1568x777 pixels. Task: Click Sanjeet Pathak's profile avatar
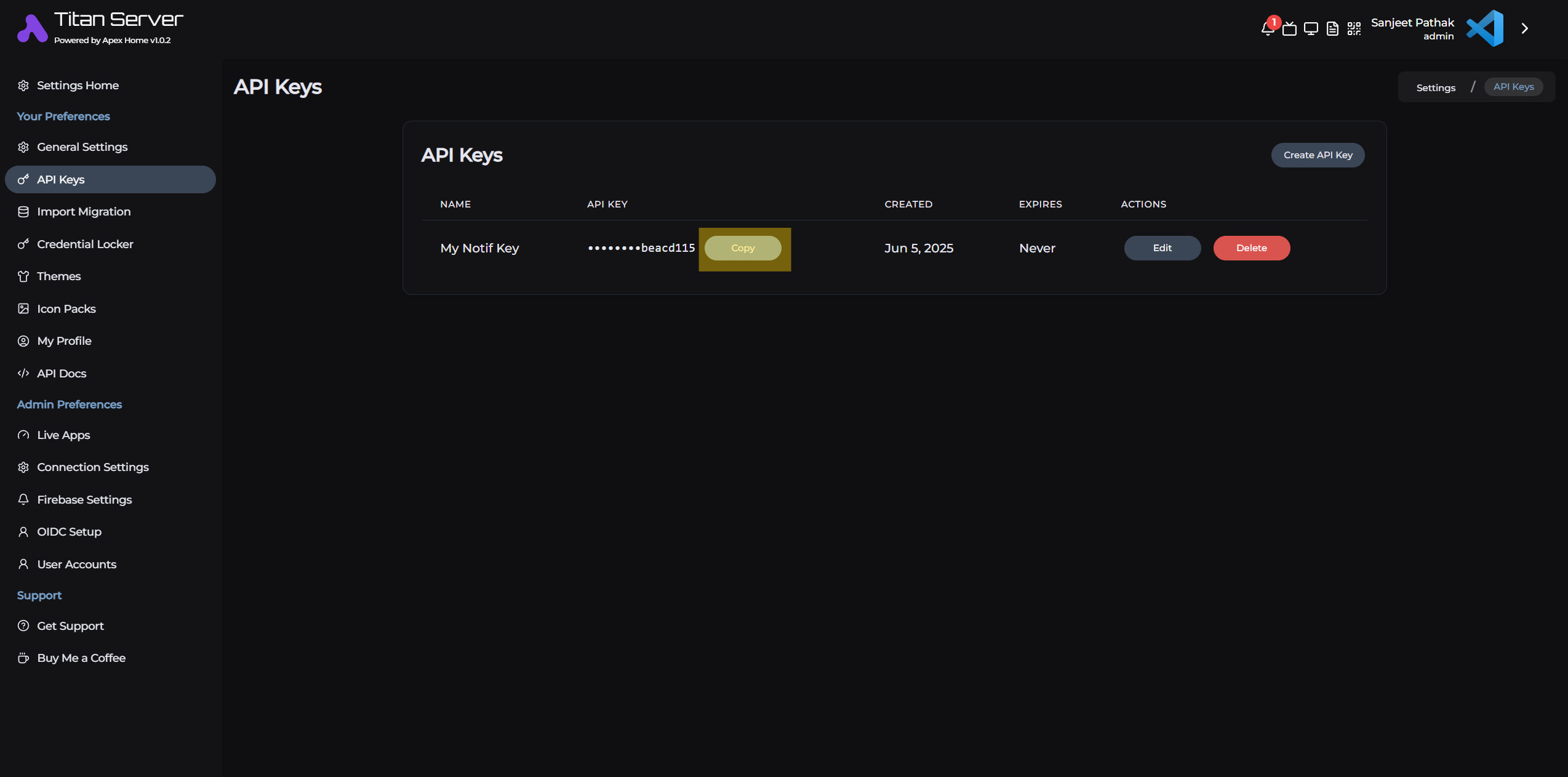click(1485, 28)
